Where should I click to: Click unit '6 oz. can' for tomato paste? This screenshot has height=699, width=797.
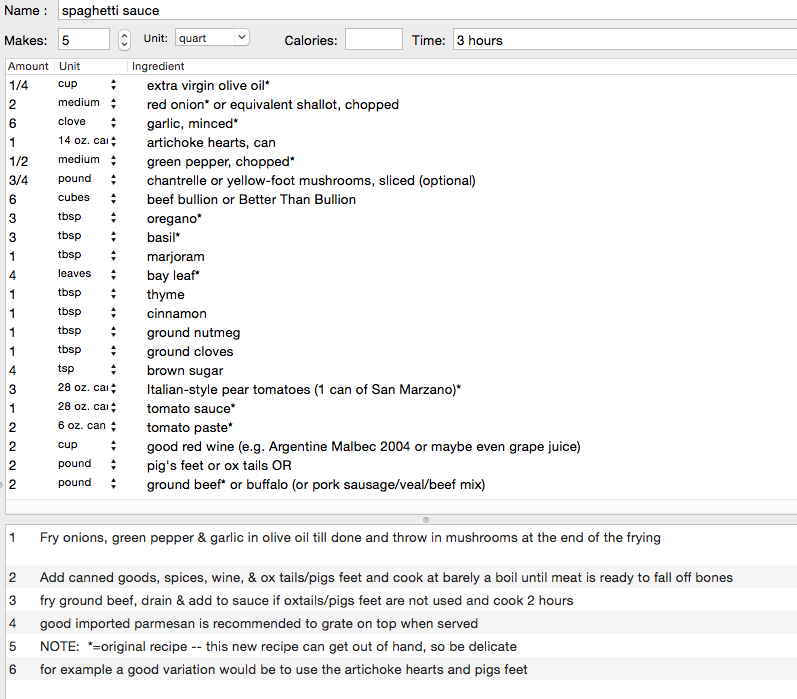click(81, 426)
